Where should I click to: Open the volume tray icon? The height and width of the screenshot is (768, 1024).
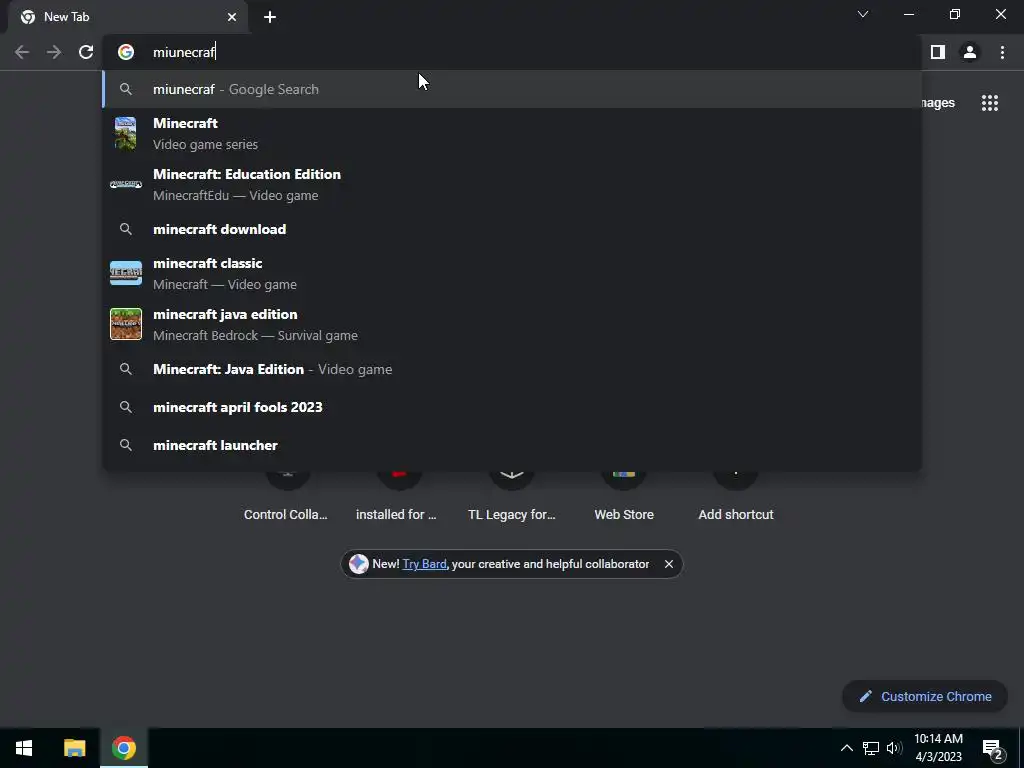(894, 748)
